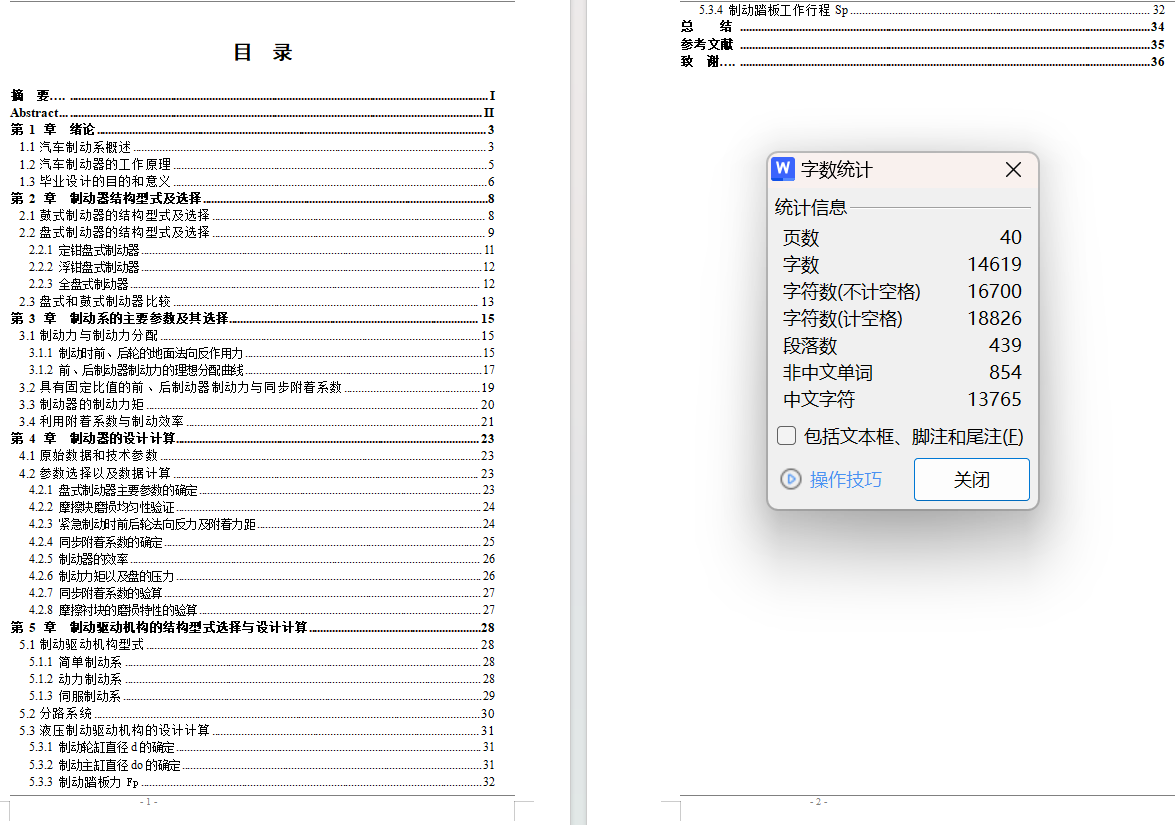Select the 非中文单词 854 row

[x=902, y=372]
